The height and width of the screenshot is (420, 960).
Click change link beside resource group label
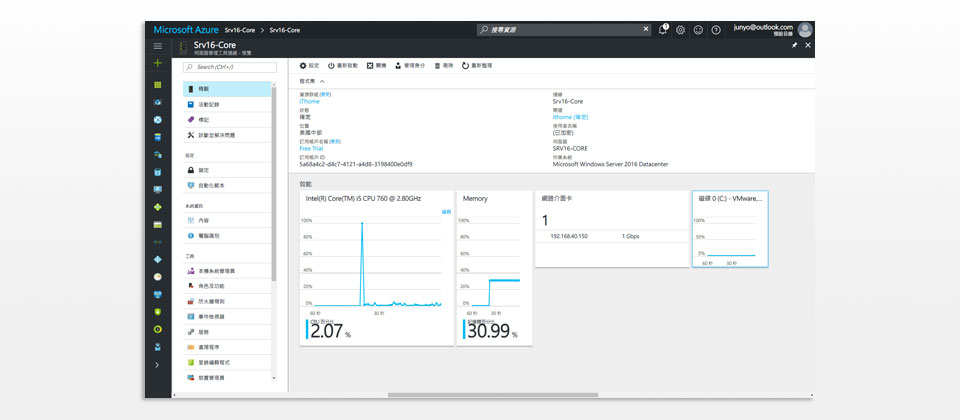(x=325, y=94)
